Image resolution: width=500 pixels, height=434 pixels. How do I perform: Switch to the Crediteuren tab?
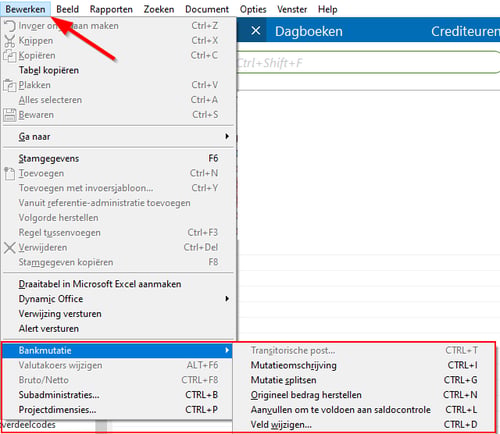coord(465,31)
